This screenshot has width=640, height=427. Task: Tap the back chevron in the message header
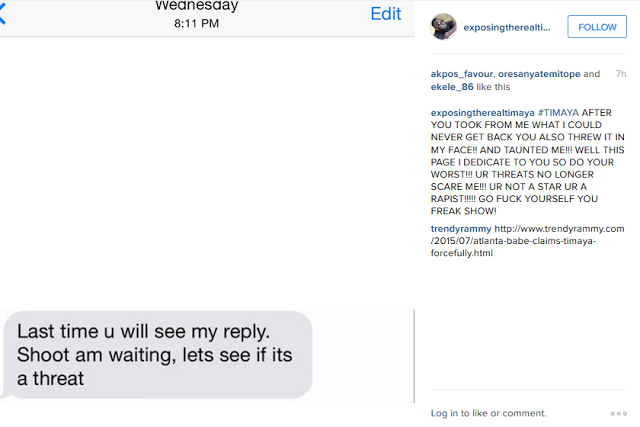pyautogui.click(x=4, y=16)
